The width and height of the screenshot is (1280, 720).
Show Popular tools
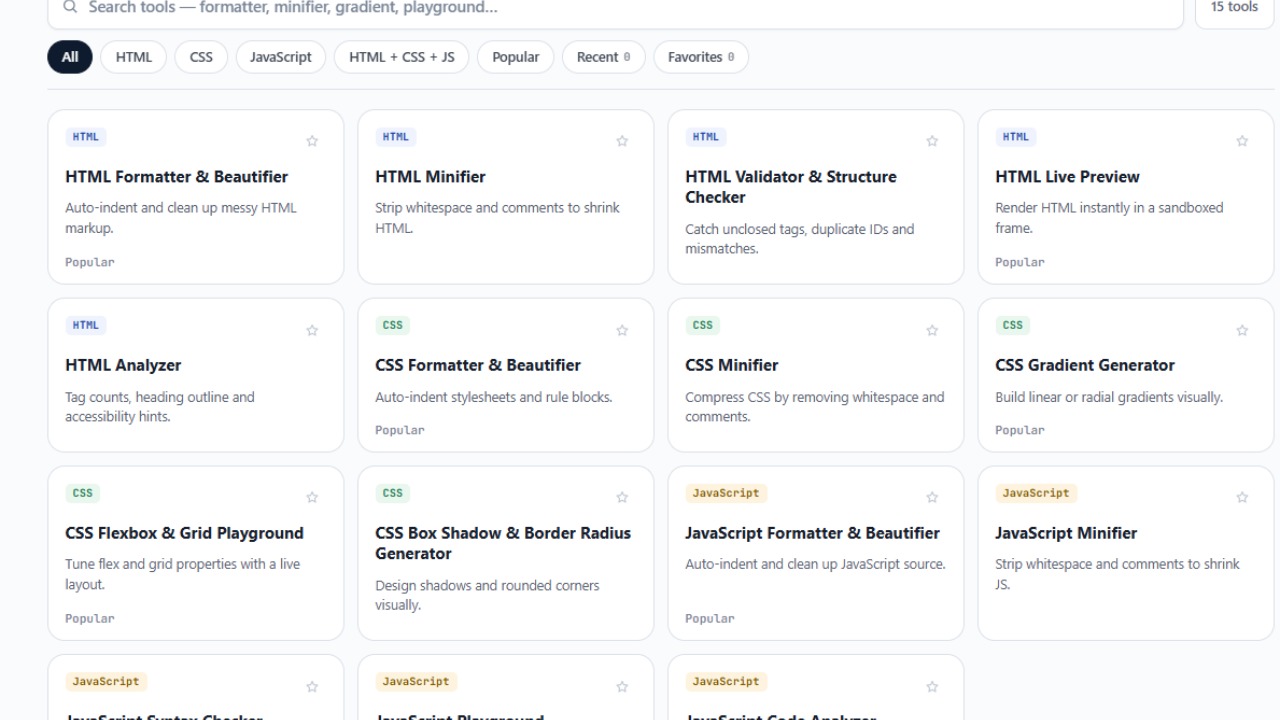(x=516, y=57)
